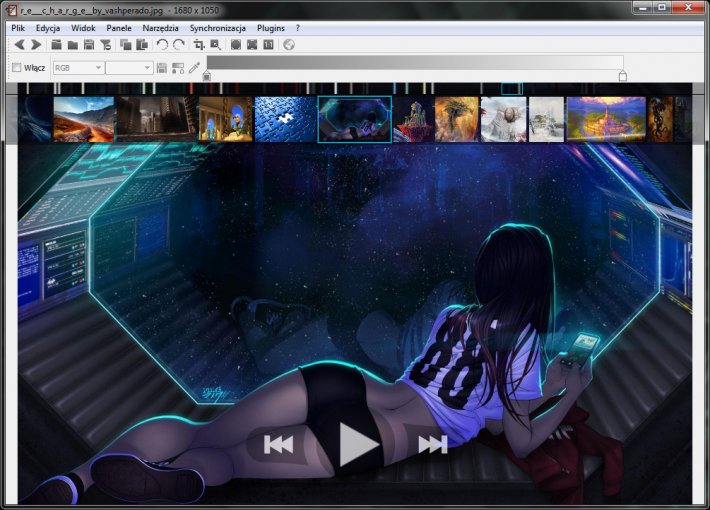
Task: Rotate the image clockwise
Action: coord(179,44)
